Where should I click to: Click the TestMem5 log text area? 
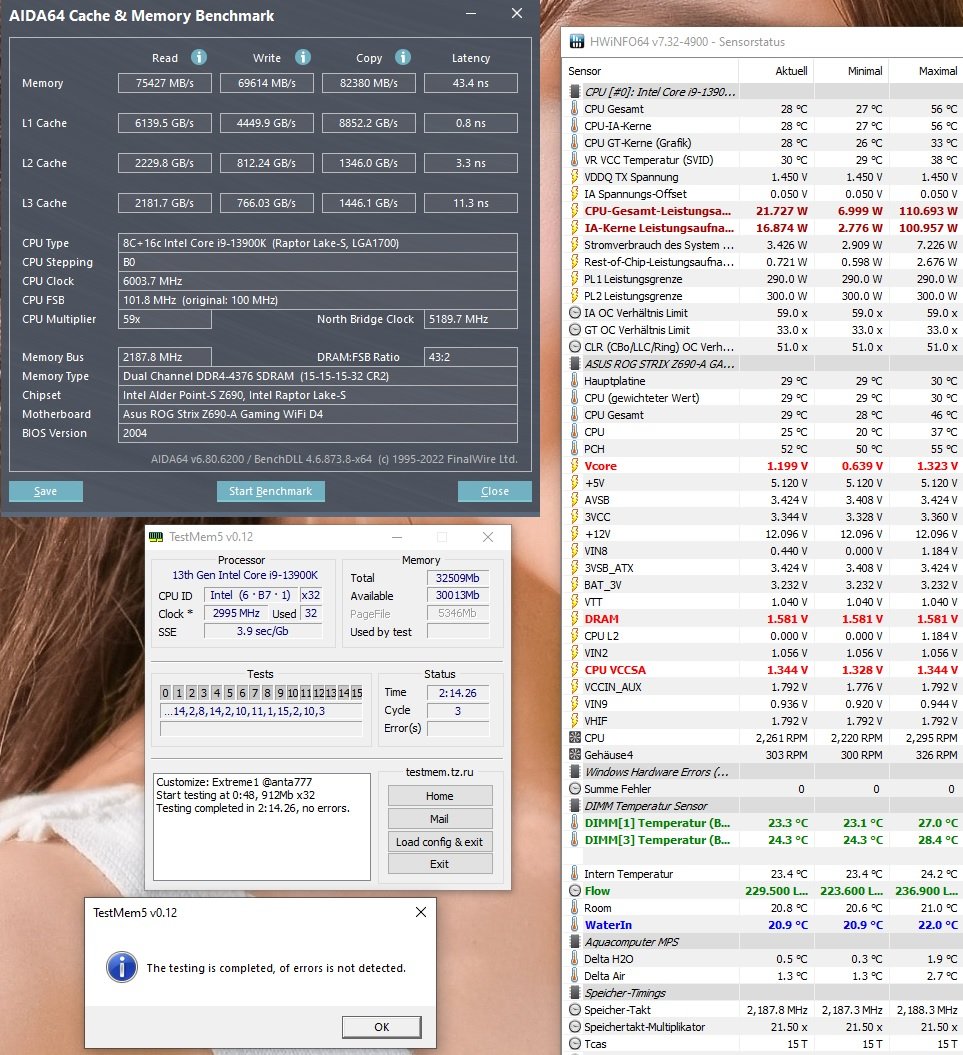pos(262,828)
